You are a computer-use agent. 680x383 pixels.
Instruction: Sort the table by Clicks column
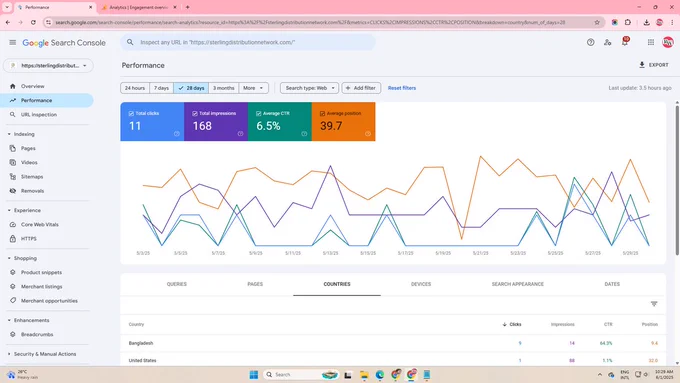coord(512,324)
